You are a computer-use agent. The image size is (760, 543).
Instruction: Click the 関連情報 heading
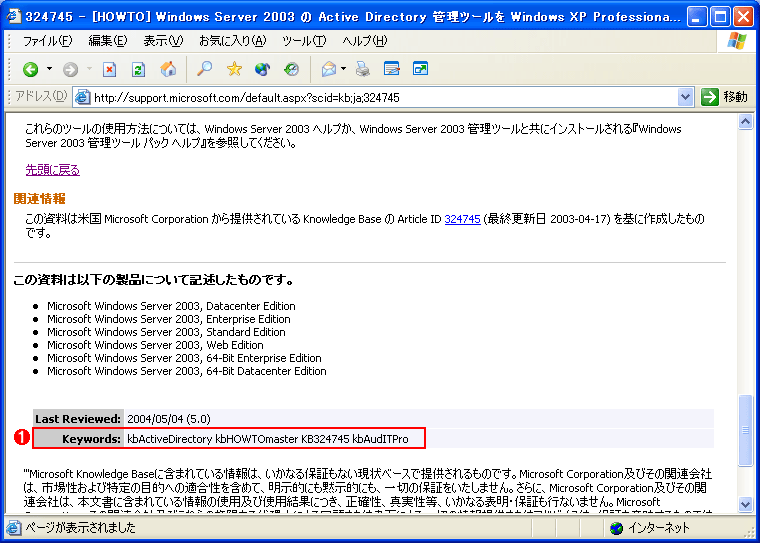tap(39, 198)
